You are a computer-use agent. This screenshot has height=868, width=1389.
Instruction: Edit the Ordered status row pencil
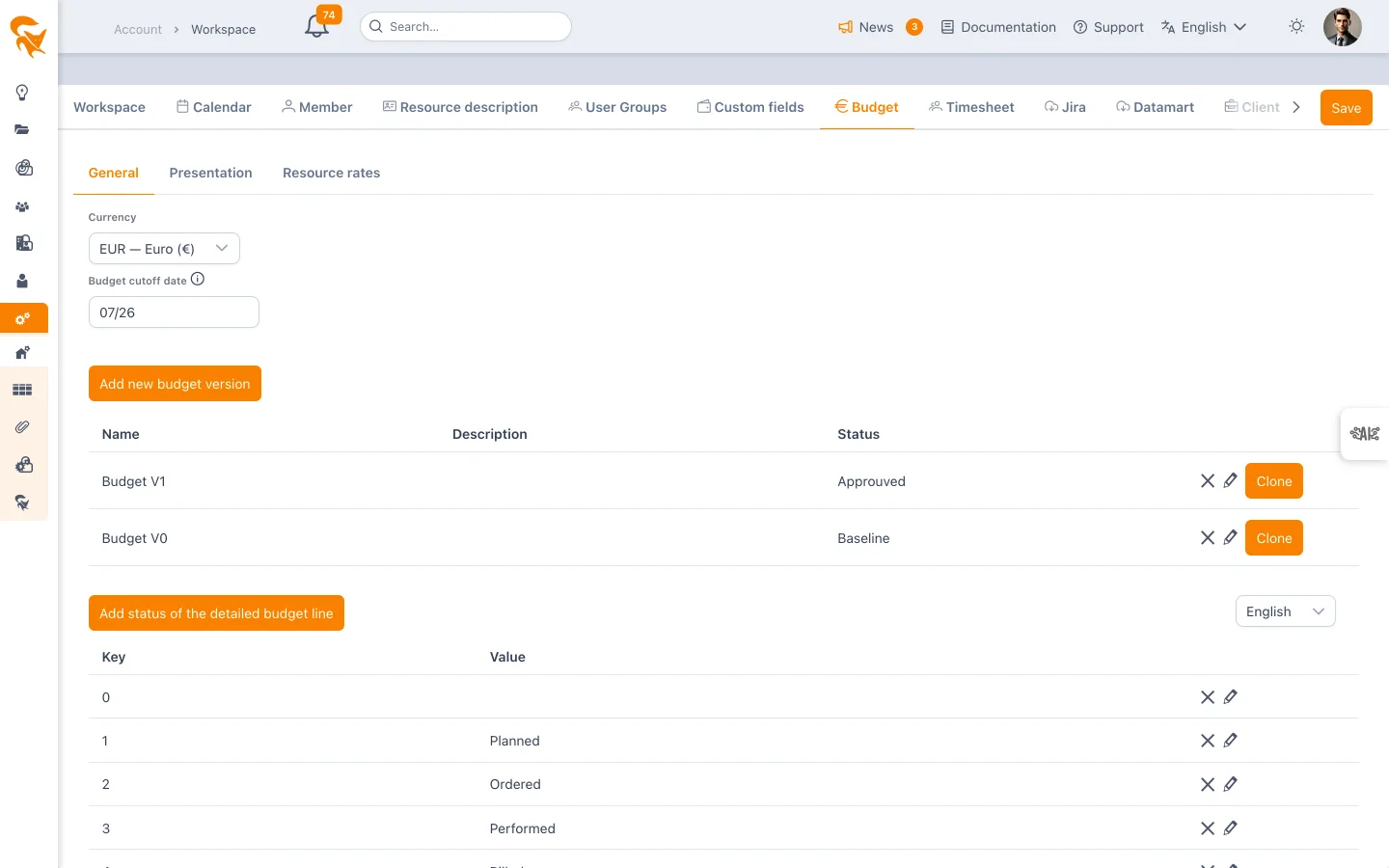pyautogui.click(x=1230, y=784)
